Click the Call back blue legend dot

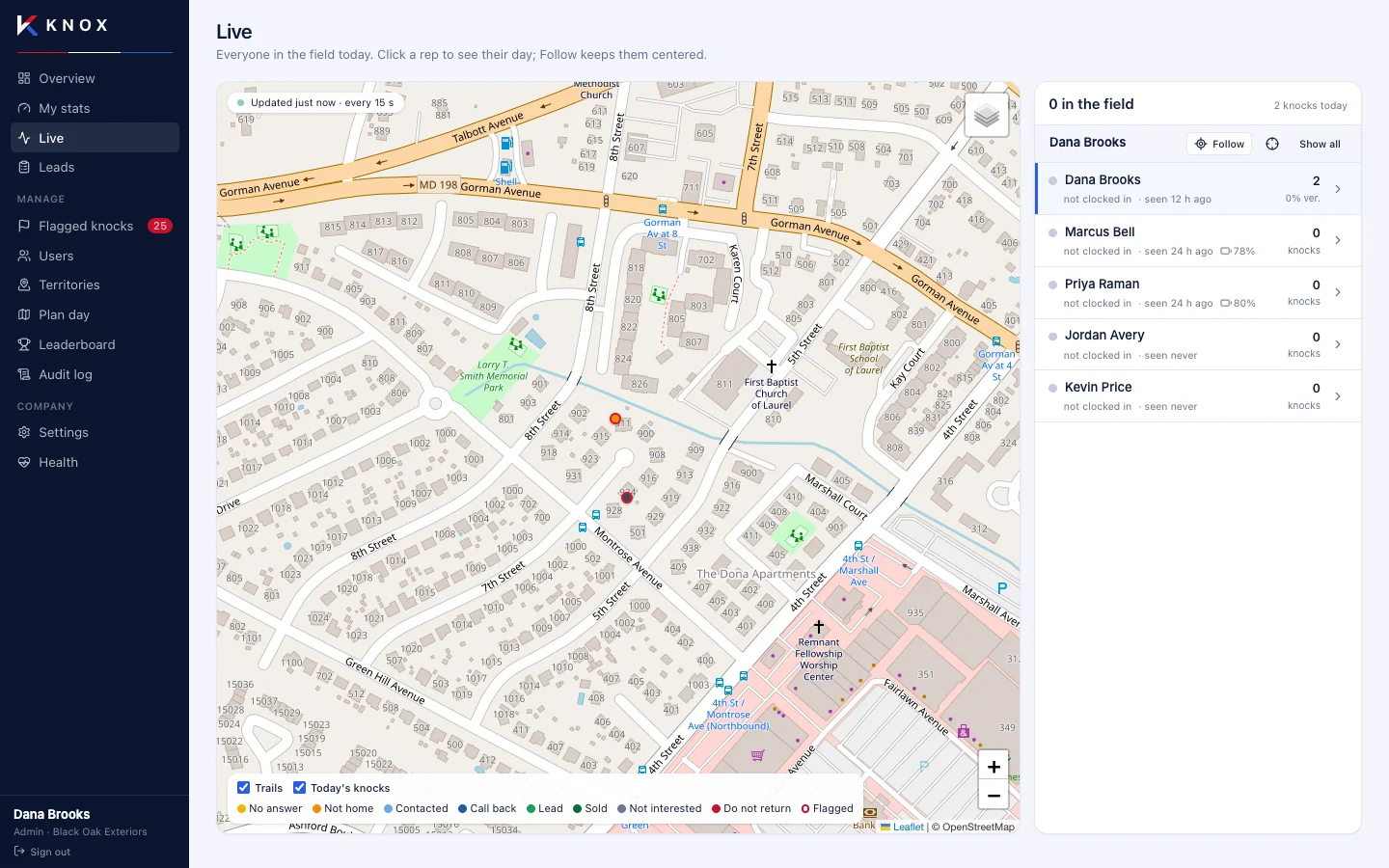pyautogui.click(x=463, y=809)
